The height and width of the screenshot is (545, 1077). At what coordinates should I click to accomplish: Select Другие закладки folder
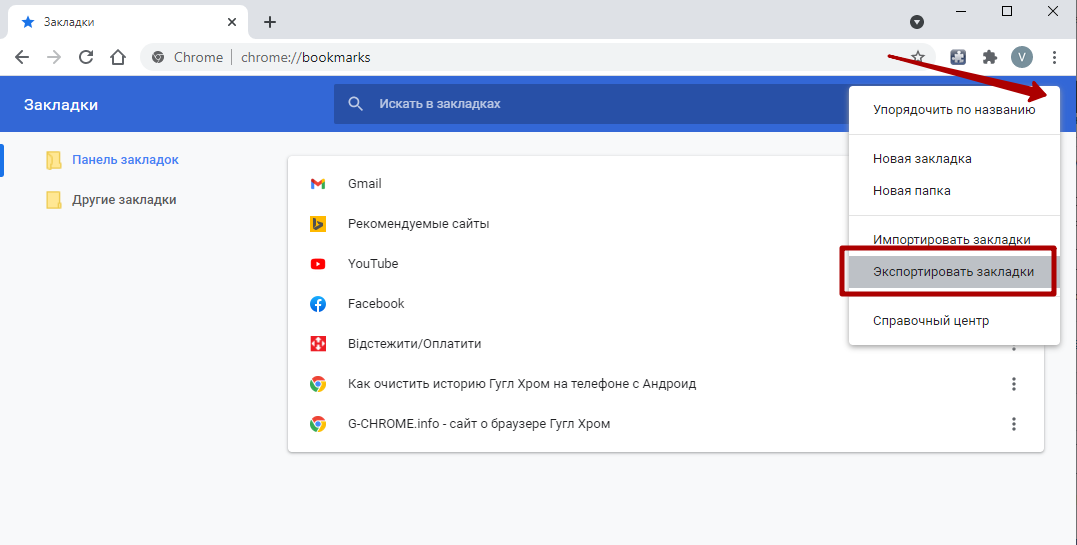(124, 200)
